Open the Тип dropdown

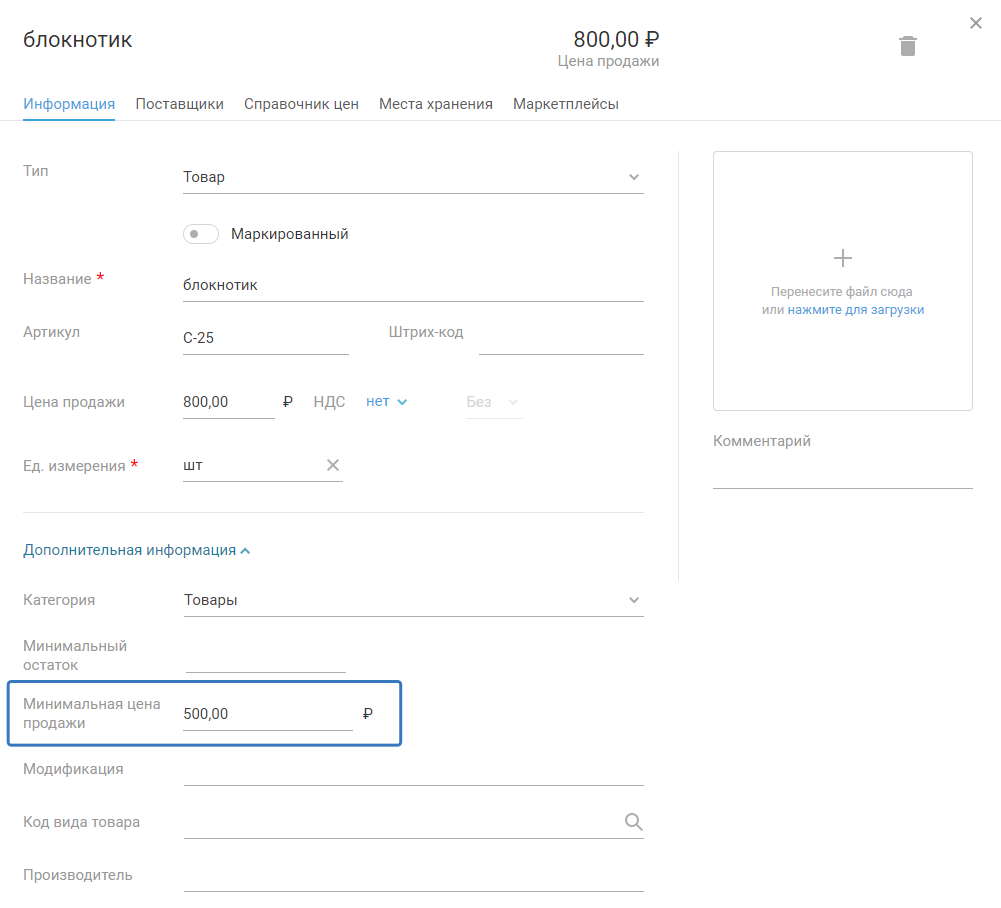412,177
